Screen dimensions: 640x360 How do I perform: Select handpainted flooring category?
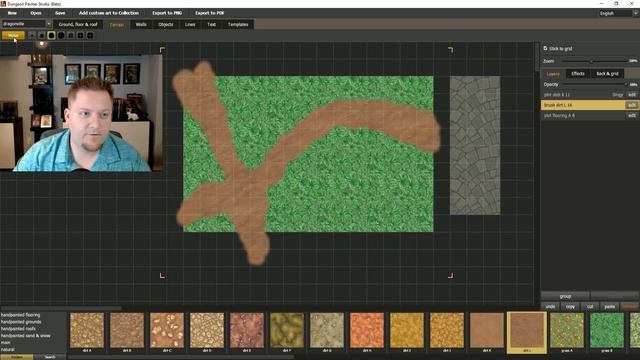click(20, 315)
